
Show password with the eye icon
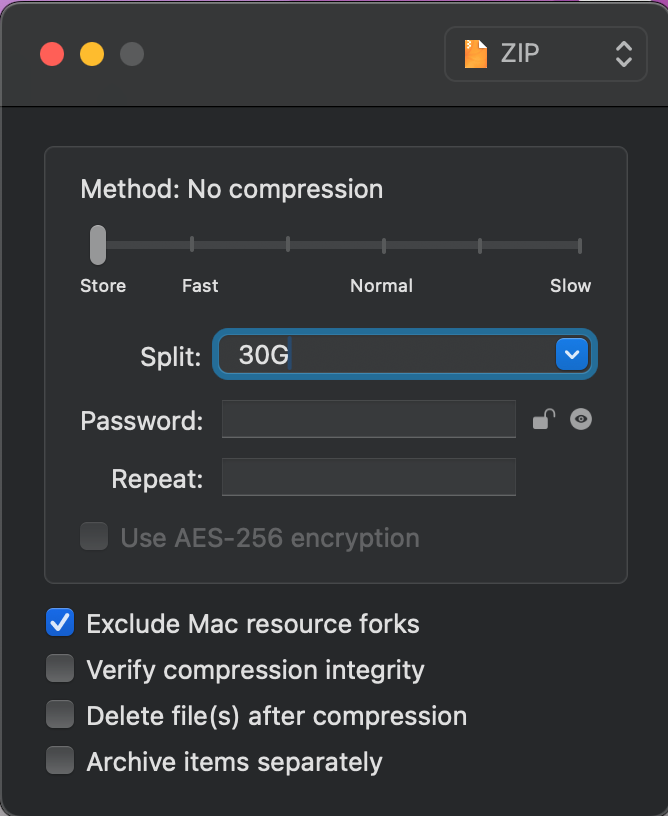pos(581,419)
